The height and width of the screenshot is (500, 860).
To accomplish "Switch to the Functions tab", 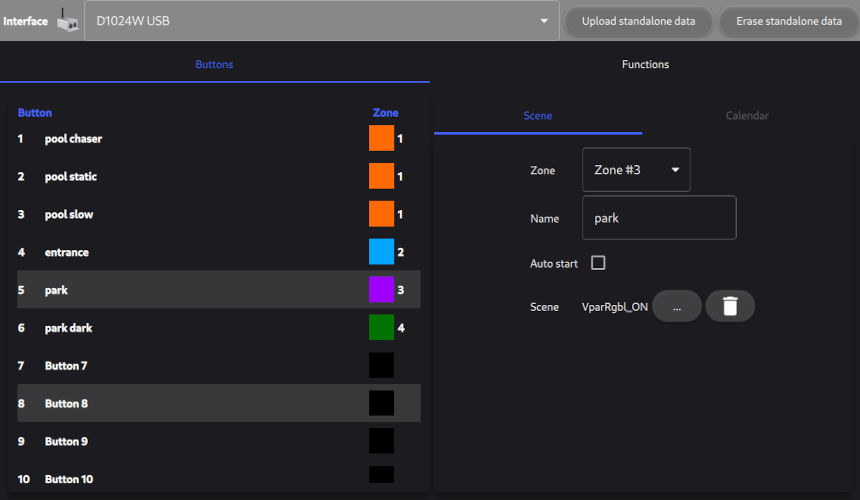I will coord(645,64).
